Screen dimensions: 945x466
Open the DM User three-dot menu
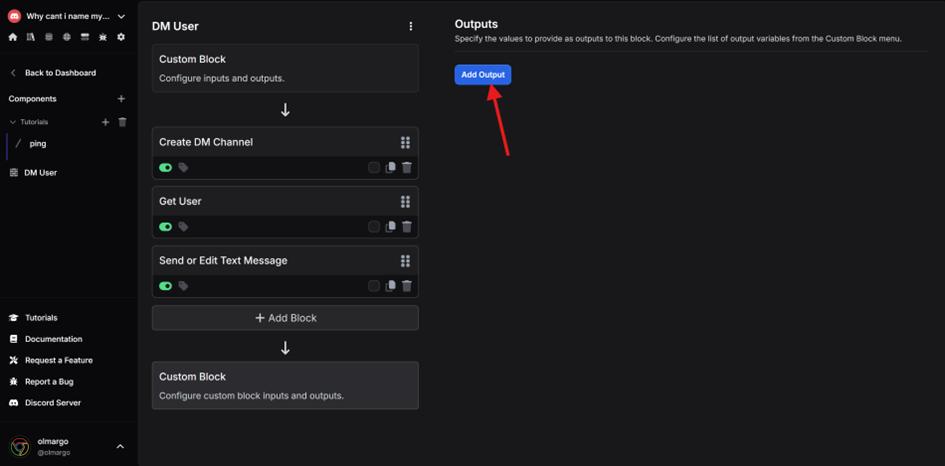click(x=411, y=27)
